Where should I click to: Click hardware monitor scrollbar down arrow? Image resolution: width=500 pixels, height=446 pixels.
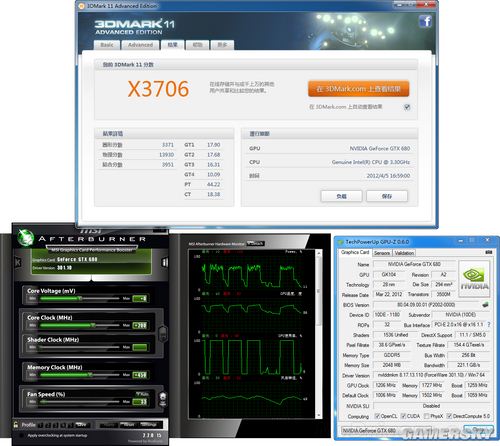point(318,415)
